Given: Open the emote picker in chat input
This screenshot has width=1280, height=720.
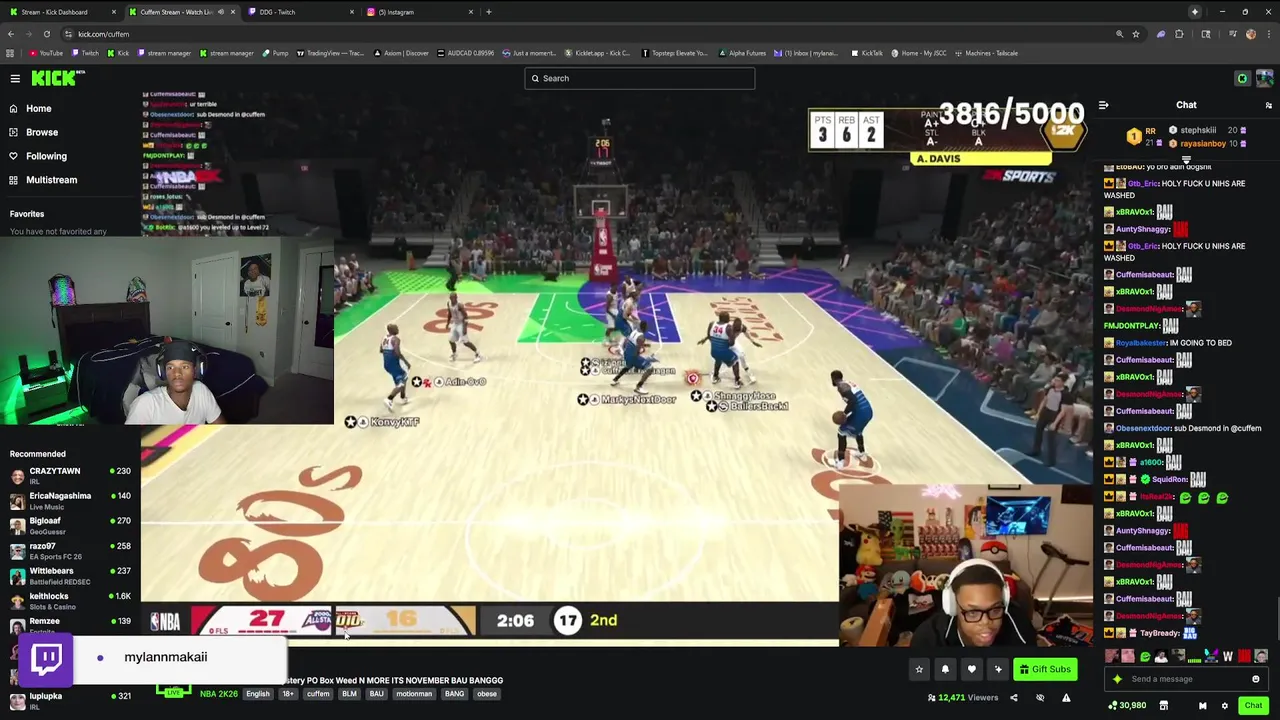Looking at the screenshot, I should [x=1256, y=679].
